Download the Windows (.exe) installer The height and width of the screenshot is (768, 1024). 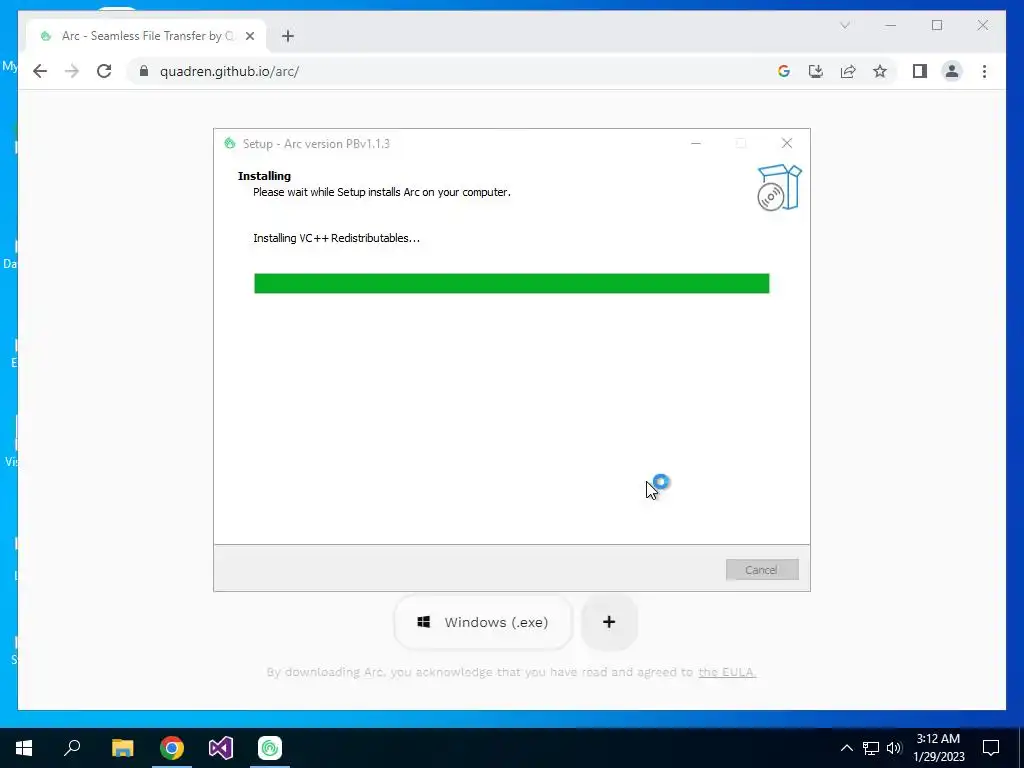[x=483, y=622]
